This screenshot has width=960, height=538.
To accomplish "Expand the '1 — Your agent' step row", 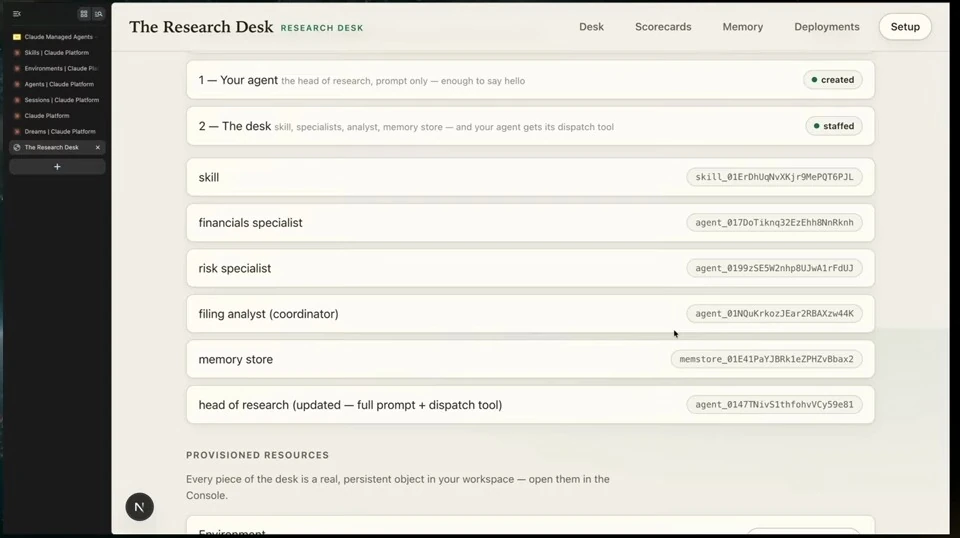I will pyautogui.click(x=530, y=80).
